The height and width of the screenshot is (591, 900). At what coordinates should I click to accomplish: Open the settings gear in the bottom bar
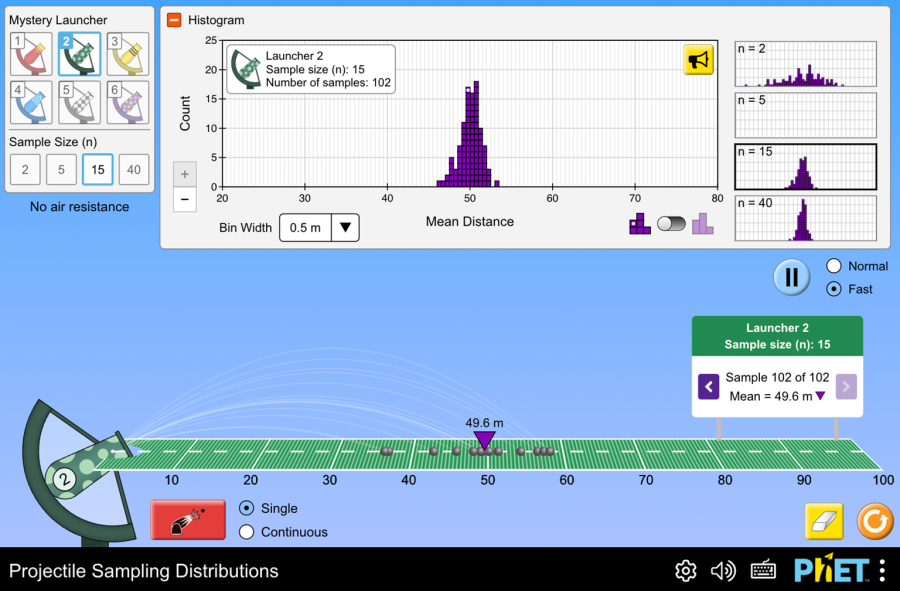click(685, 571)
